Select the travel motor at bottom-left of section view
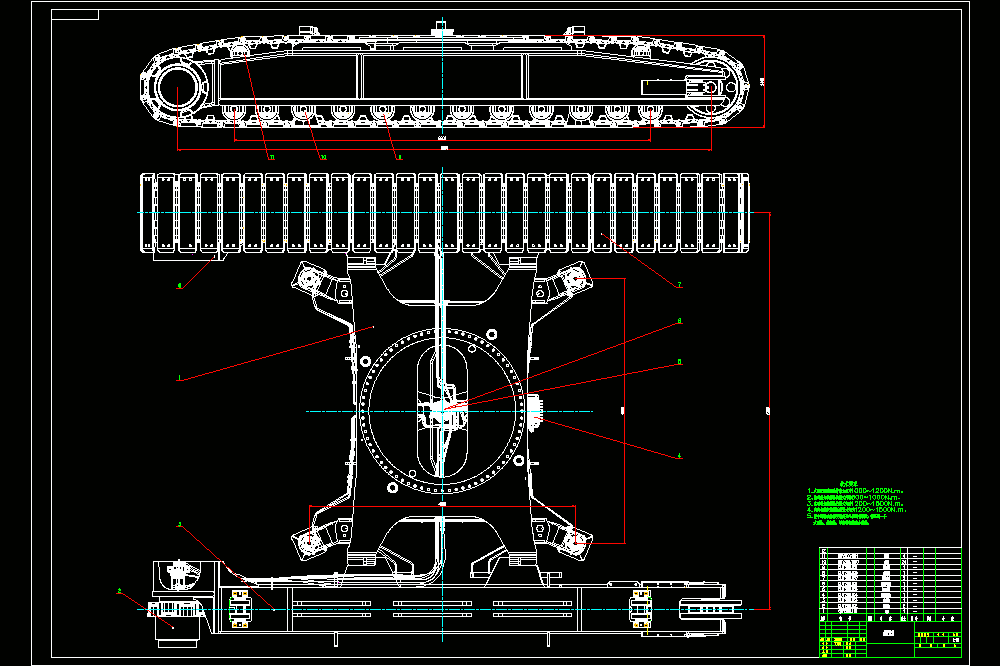The width and height of the screenshot is (1000, 666). tap(180, 603)
